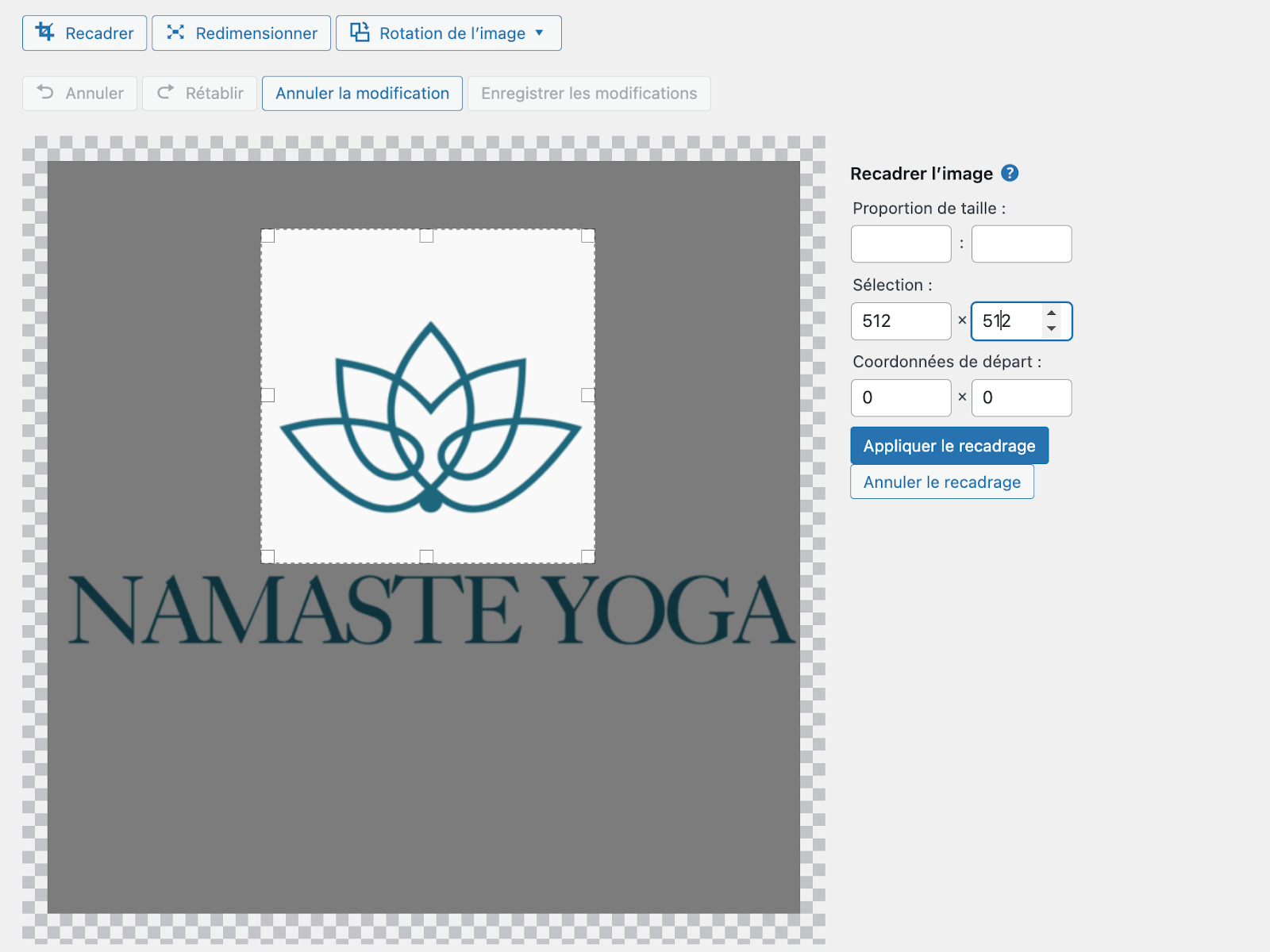Focus the aspect ratio height field
Screen dimensions: 1270x952
pyautogui.click(x=1022, y=244)
